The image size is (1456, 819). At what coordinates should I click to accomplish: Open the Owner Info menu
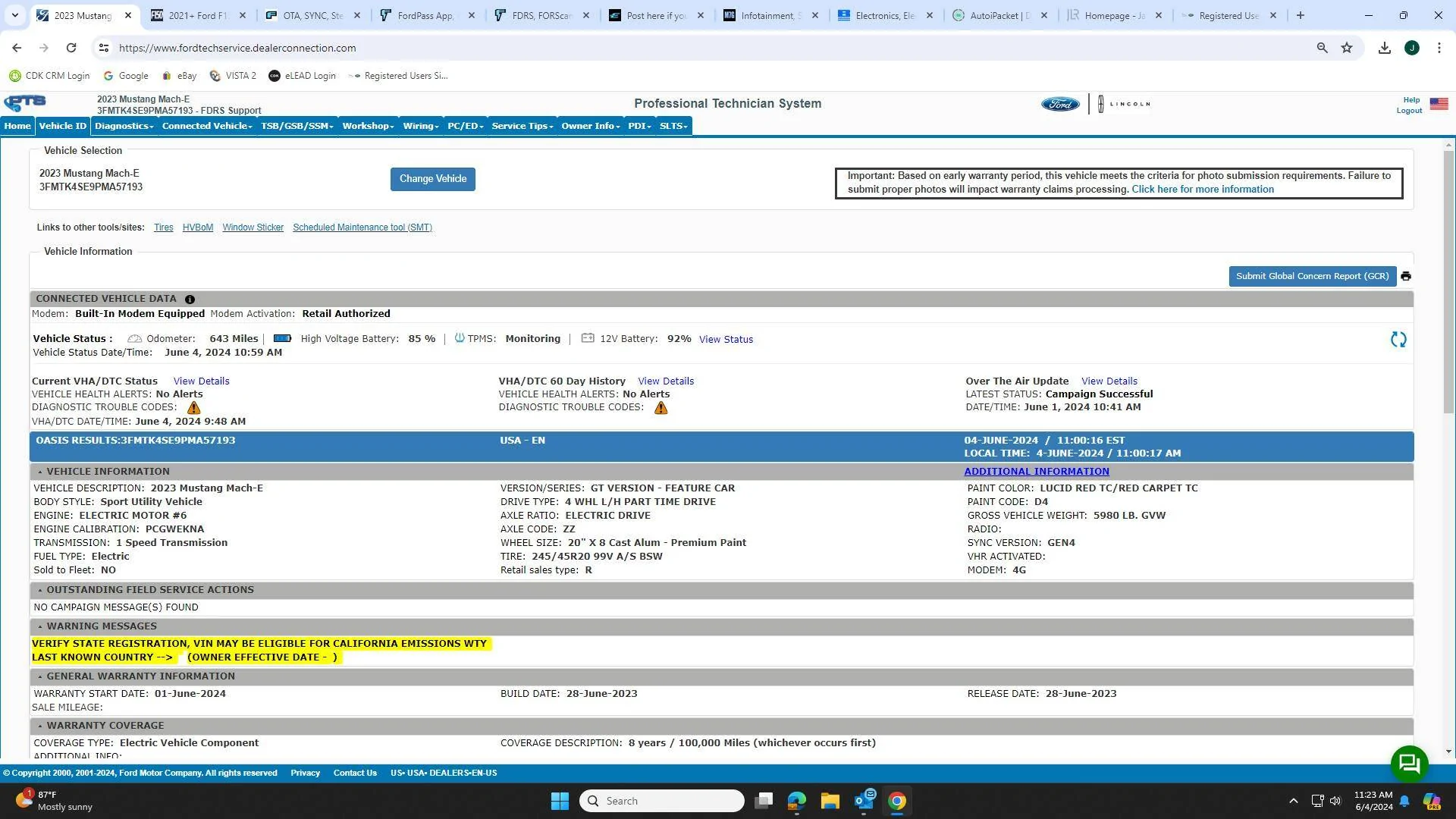pyautogui.click(x=591, y=126)
